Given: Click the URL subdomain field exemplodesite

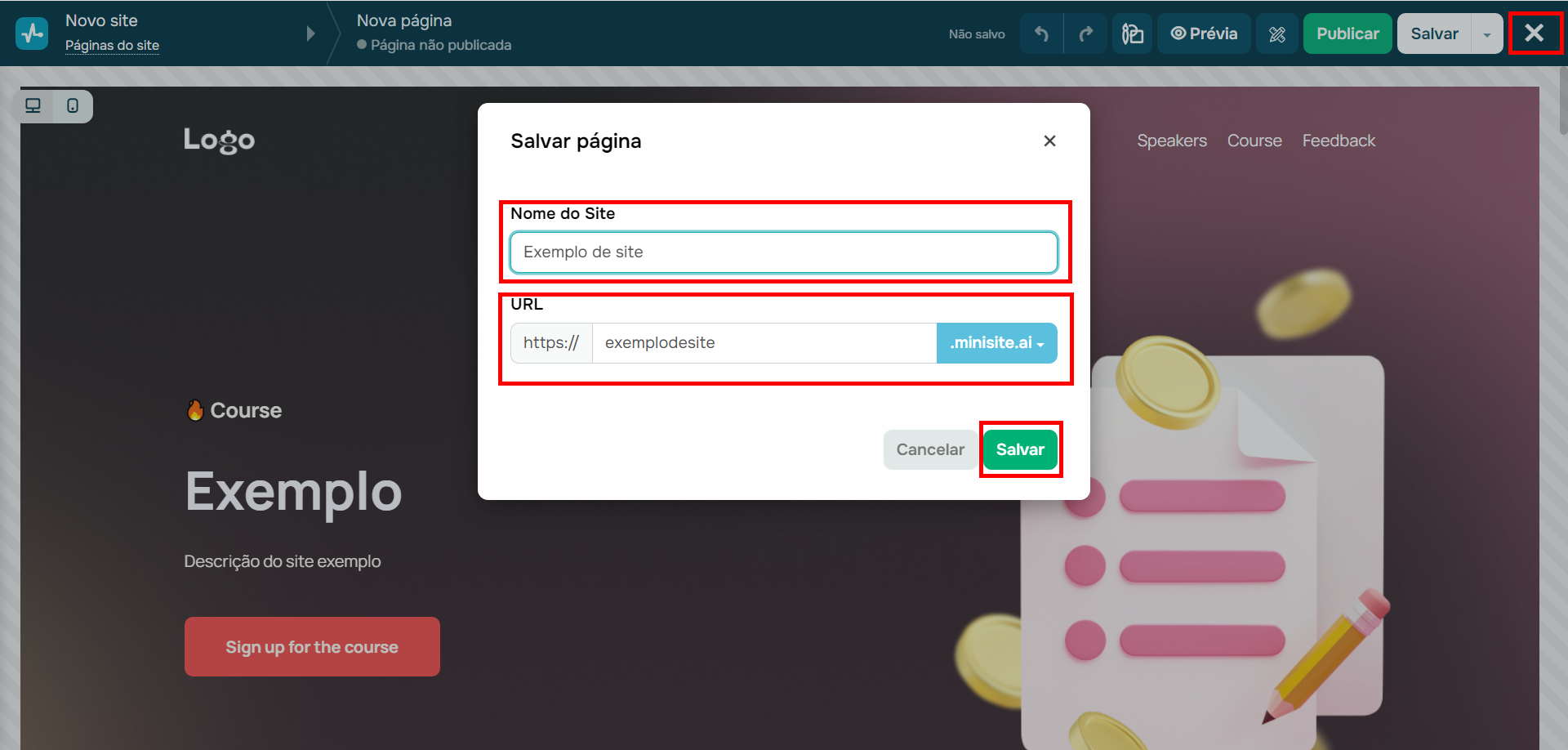Looking at the screenshot, I should 764,343.
